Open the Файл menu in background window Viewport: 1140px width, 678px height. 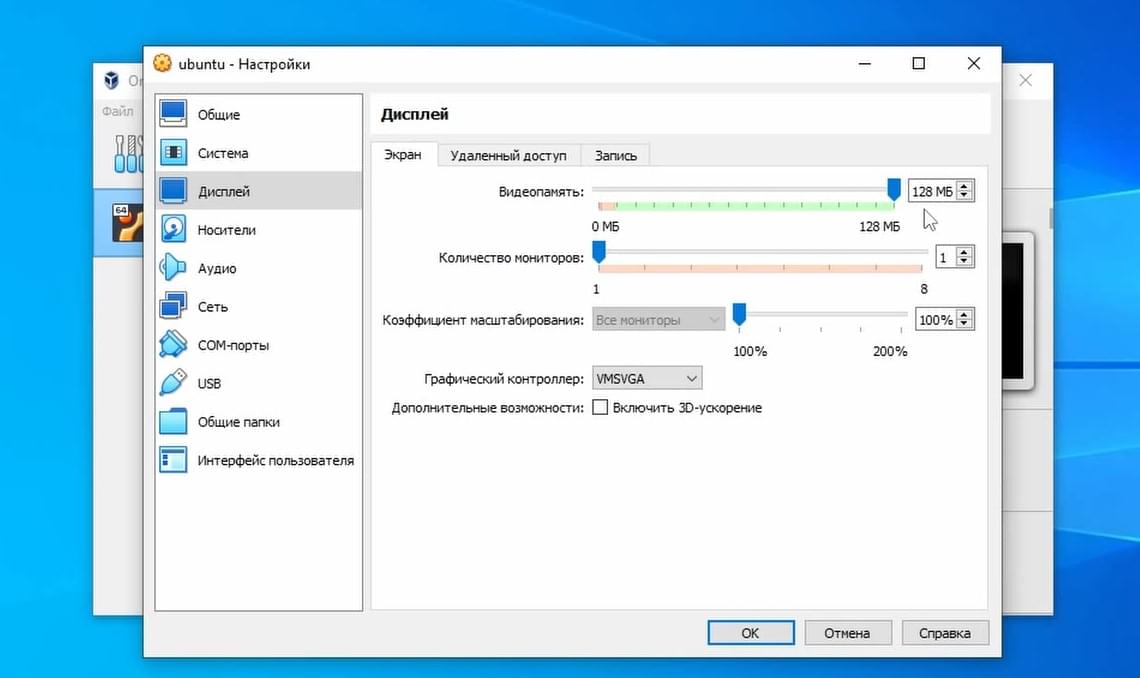tap(118, 111)
